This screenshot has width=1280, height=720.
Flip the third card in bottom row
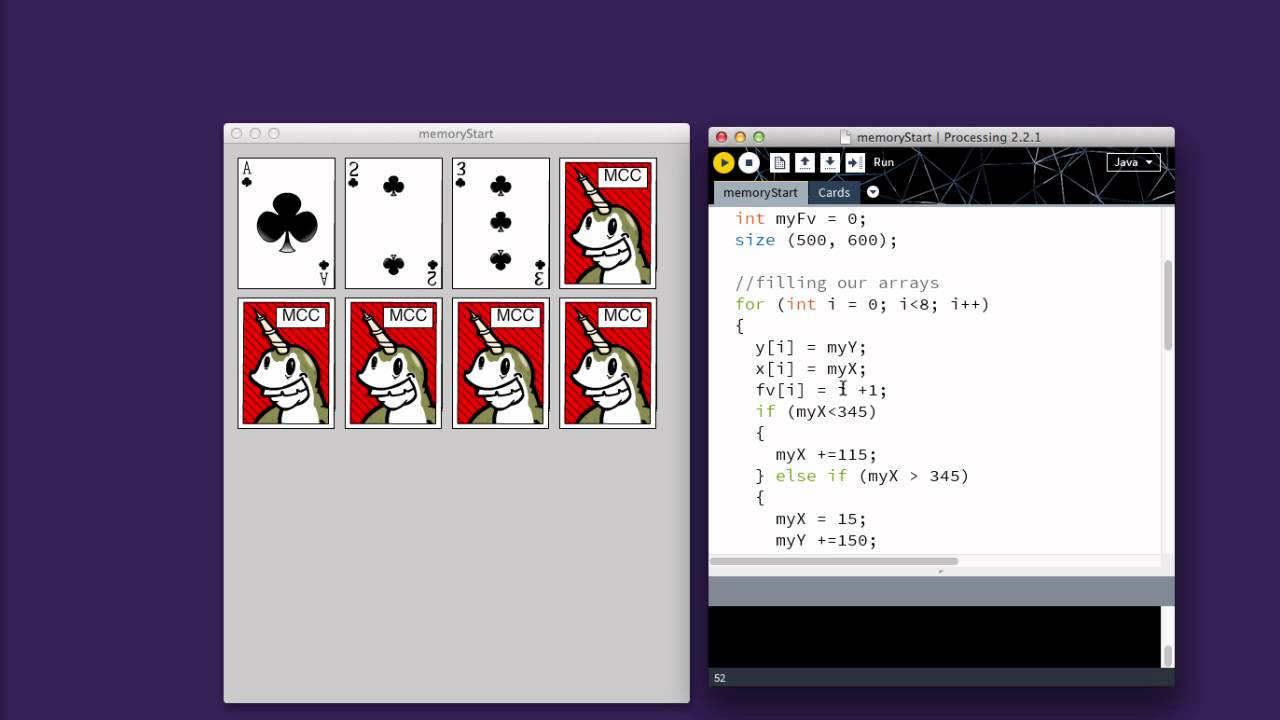point(501,363)
